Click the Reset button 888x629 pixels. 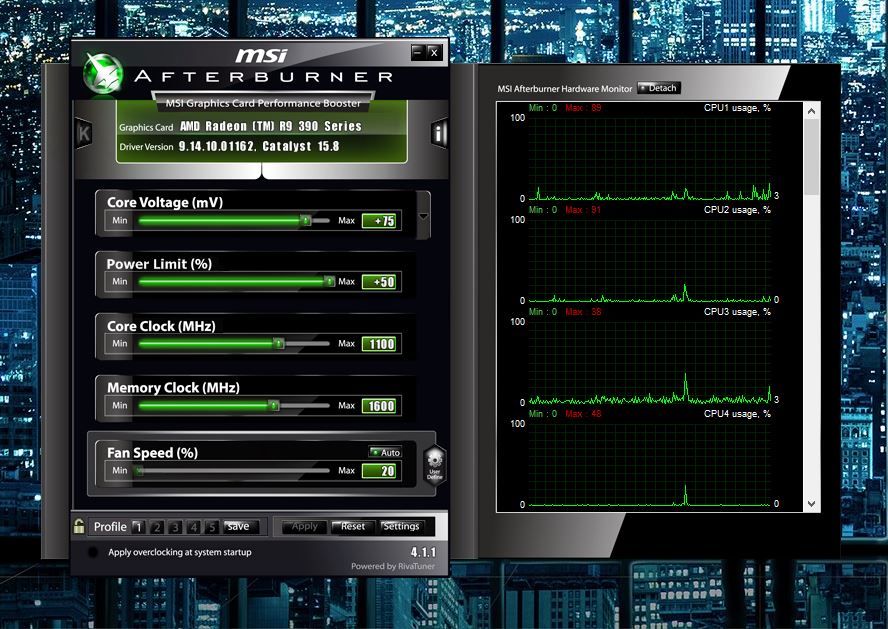[x=353, y=527]
